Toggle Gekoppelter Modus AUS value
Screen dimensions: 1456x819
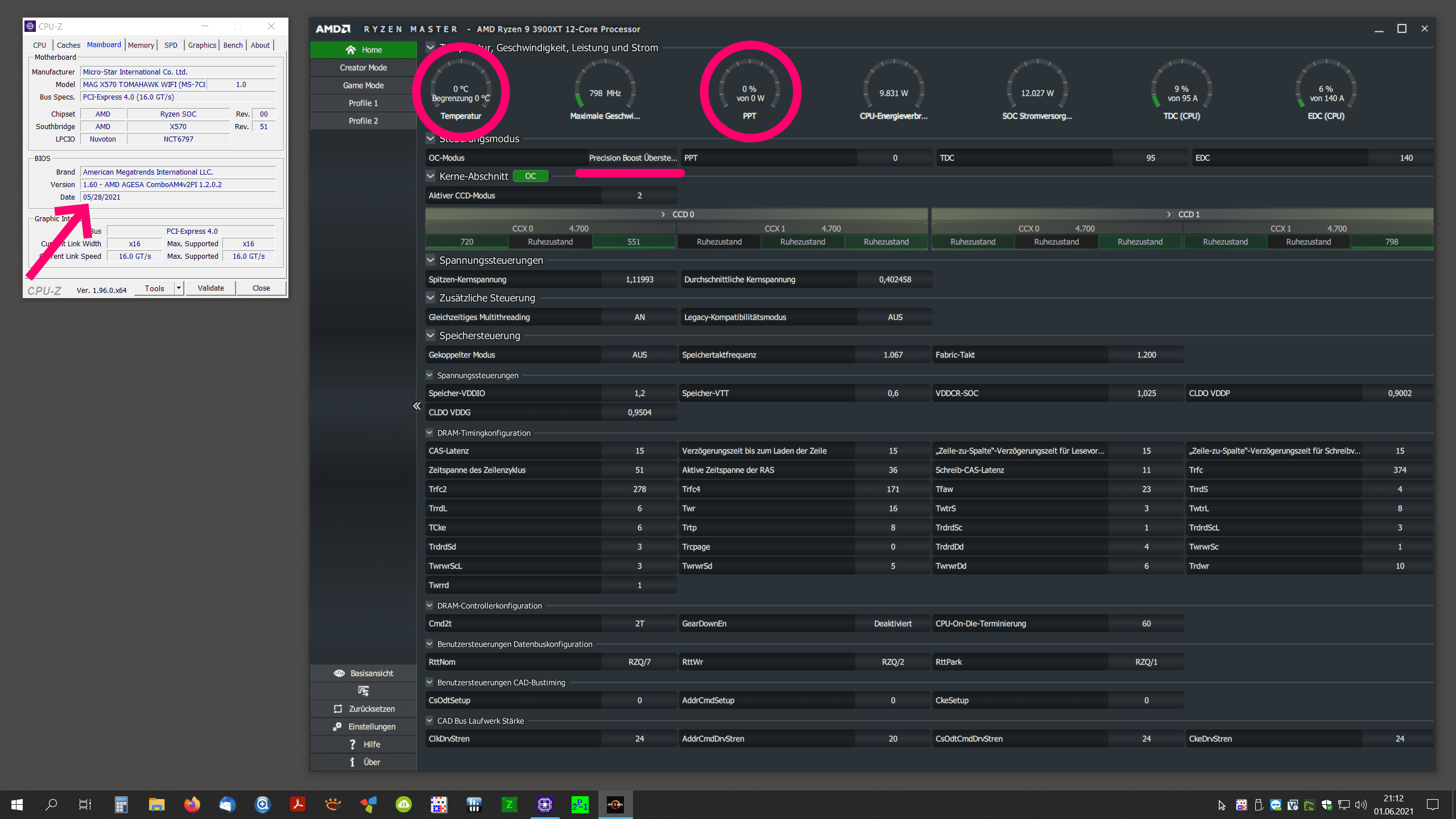pyautogui.click(x=639, y=354)
